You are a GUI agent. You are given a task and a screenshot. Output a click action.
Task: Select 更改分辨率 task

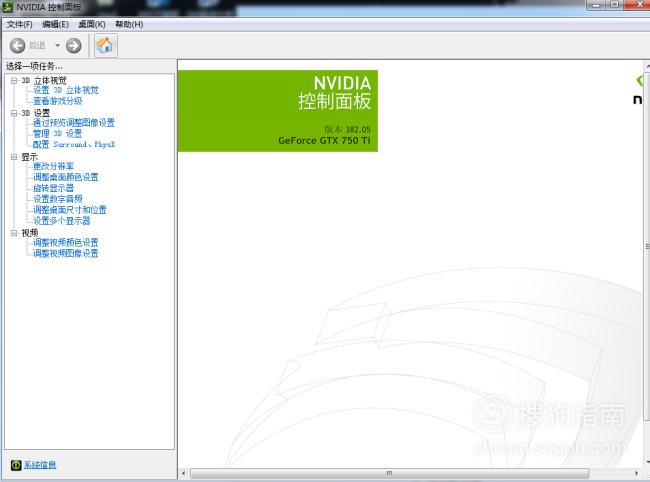click(53, 166)
